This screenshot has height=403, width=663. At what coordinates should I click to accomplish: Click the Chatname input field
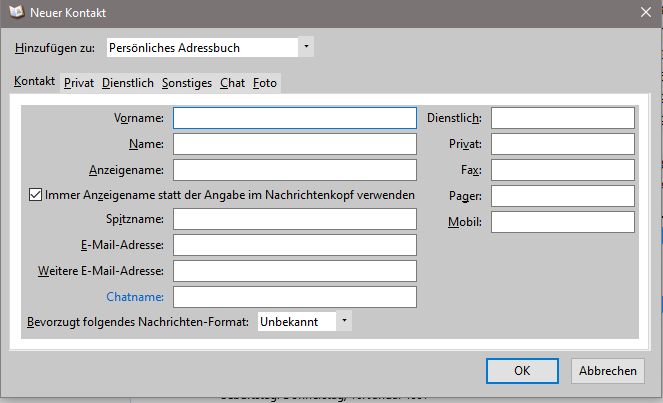pos(294,296)
